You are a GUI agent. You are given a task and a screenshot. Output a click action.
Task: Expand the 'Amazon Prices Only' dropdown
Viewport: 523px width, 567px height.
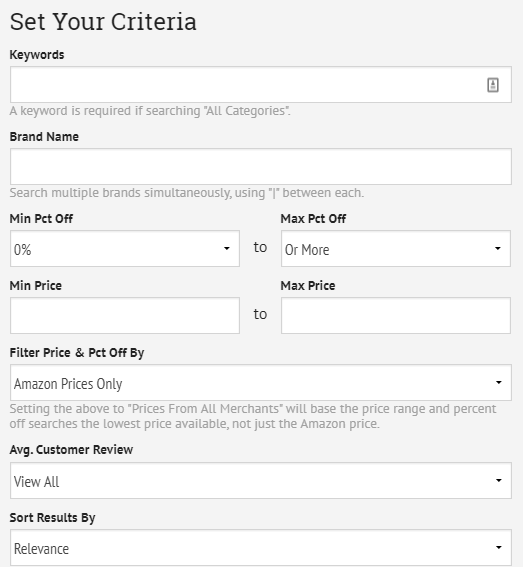click(261, 383)
